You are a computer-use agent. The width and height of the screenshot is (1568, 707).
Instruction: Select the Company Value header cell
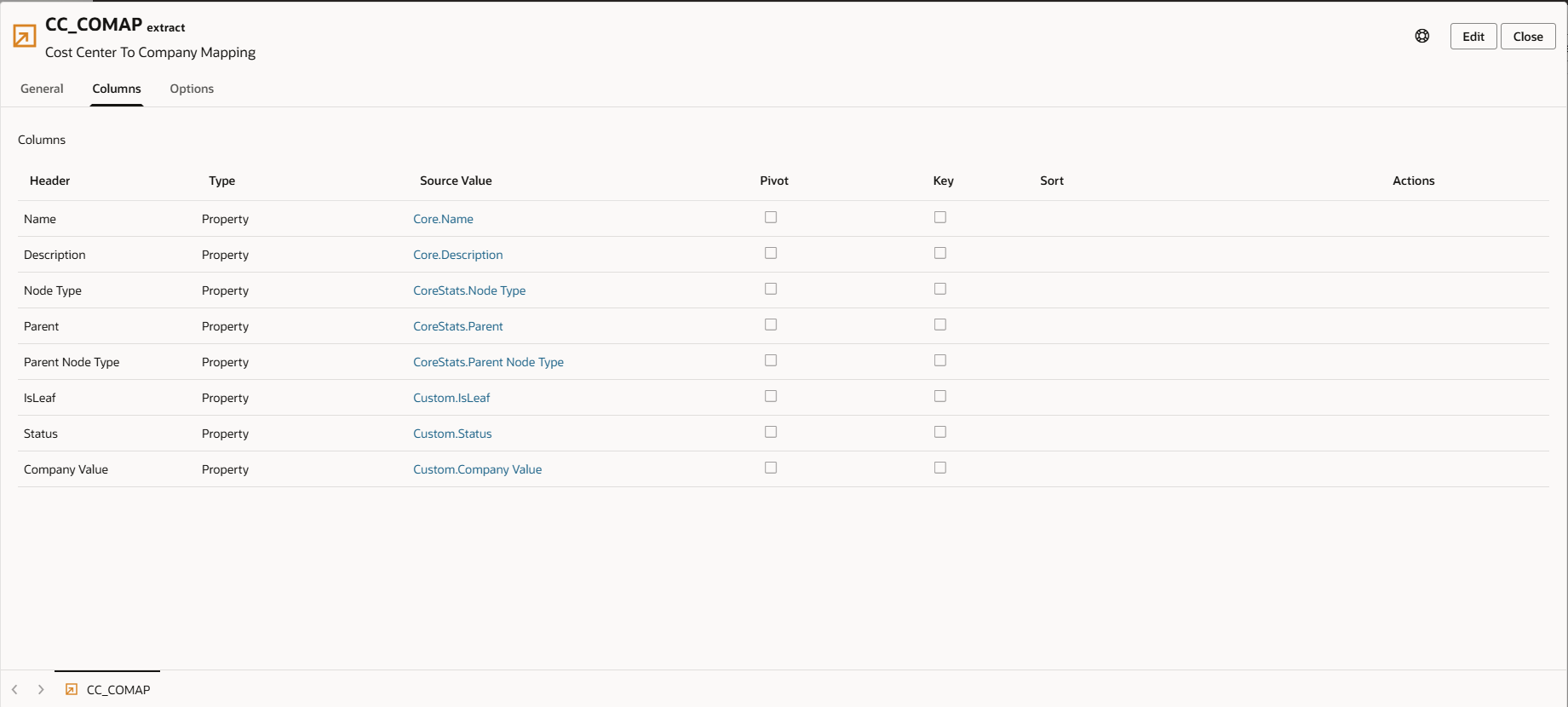click(66, 469)
